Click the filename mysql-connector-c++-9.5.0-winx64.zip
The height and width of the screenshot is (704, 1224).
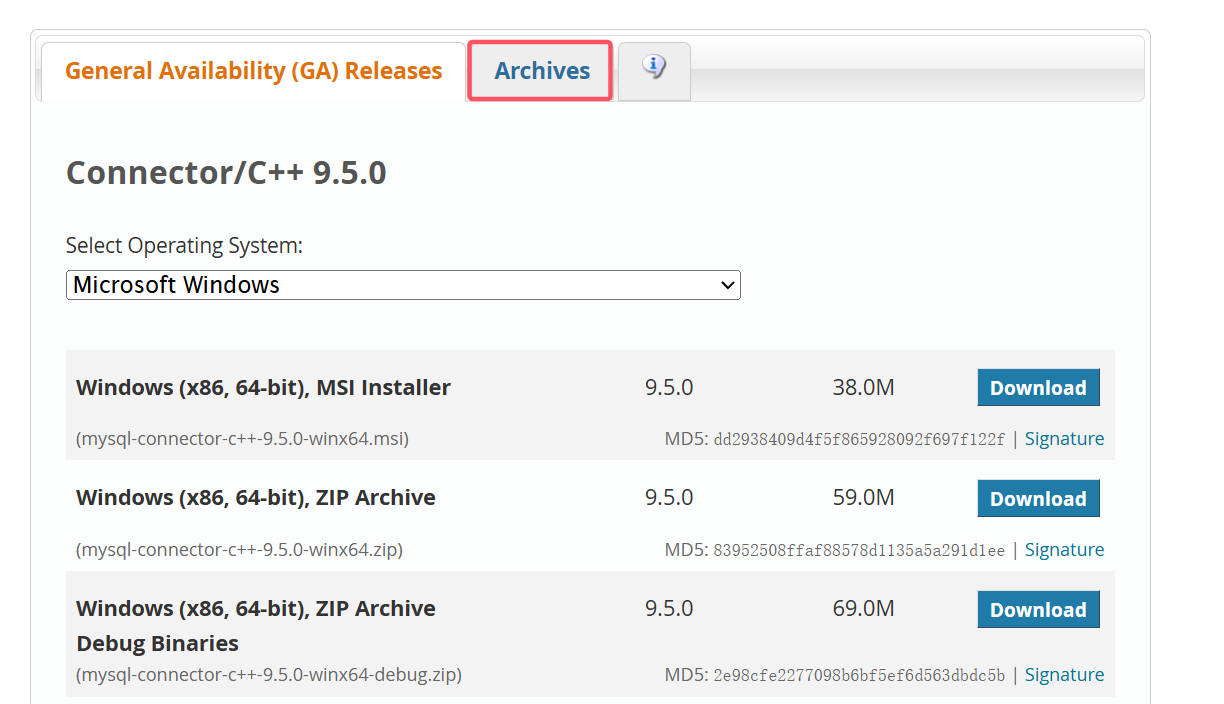[x=239, y=550]
